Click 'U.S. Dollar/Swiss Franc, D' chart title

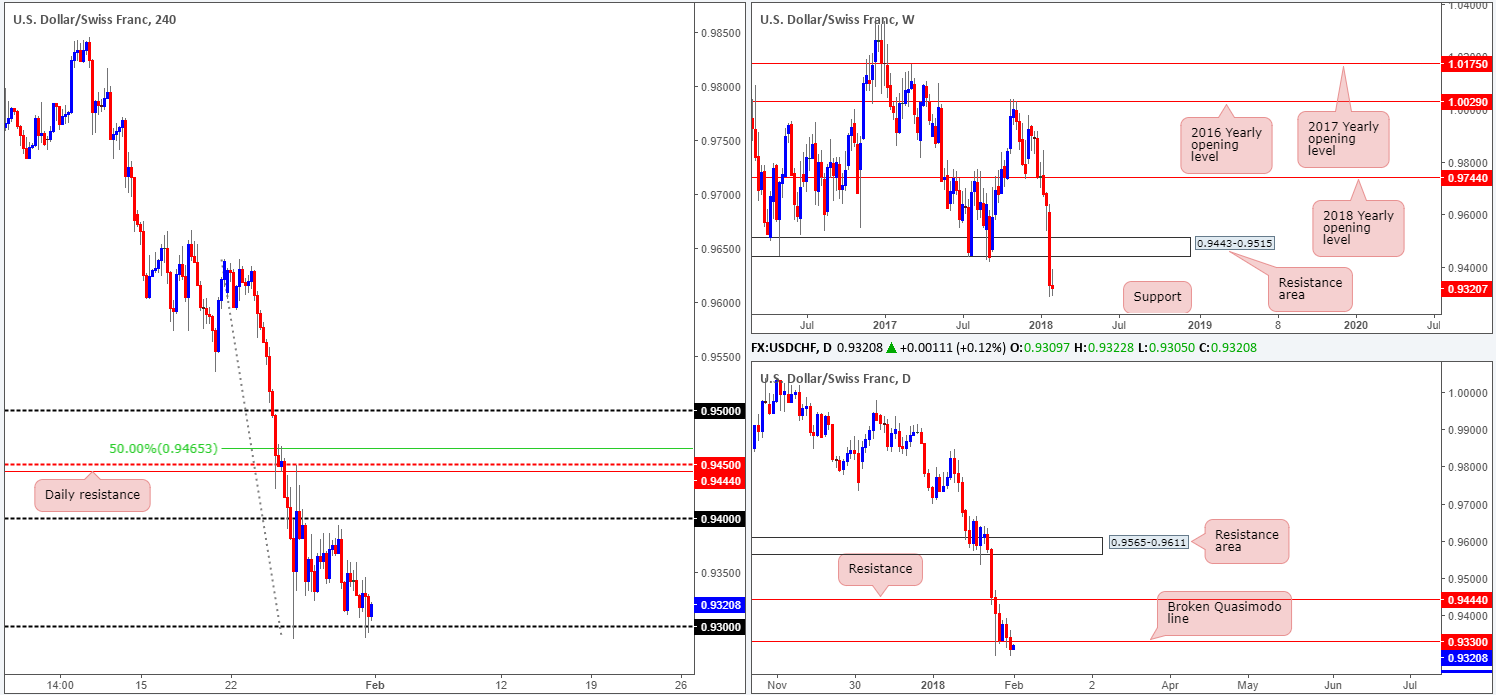pyautogui.click(x=835, y=378)
